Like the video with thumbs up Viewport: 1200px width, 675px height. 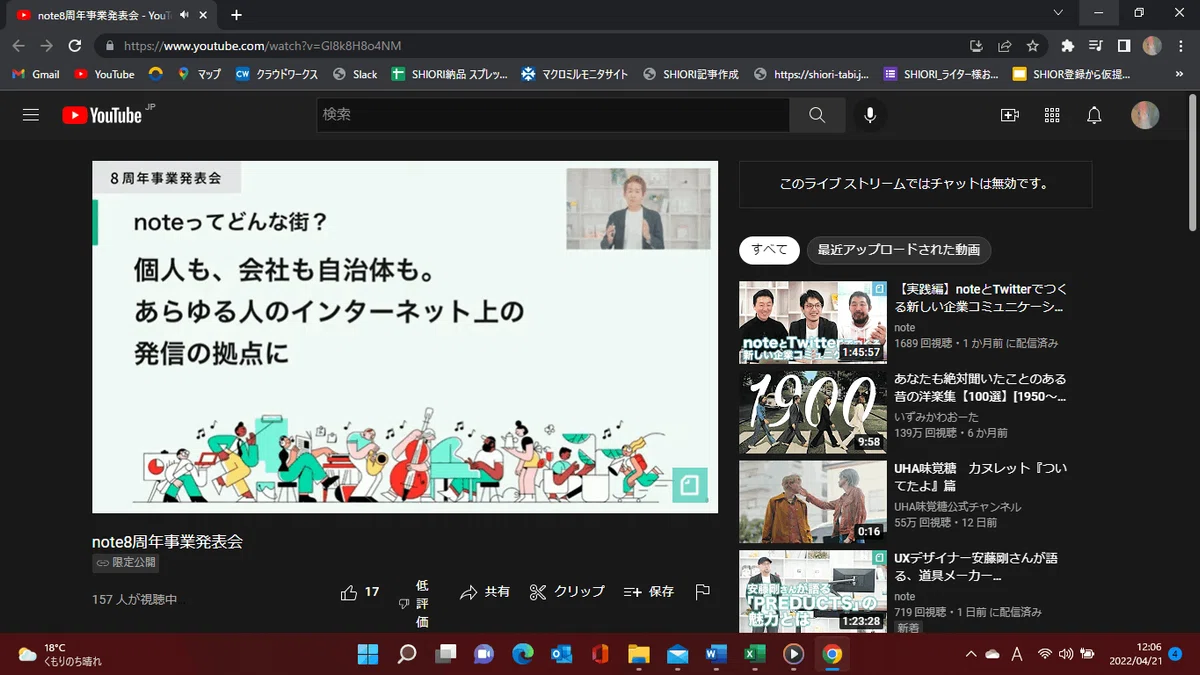click(360, 592)
